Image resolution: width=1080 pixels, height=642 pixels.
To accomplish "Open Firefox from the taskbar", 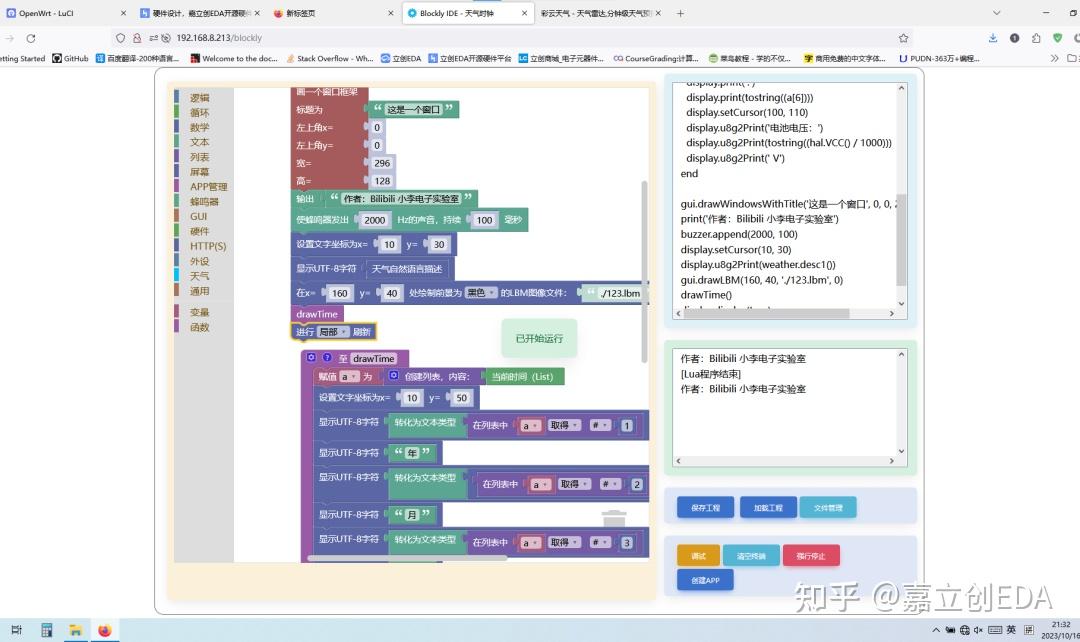I will 105,630.
